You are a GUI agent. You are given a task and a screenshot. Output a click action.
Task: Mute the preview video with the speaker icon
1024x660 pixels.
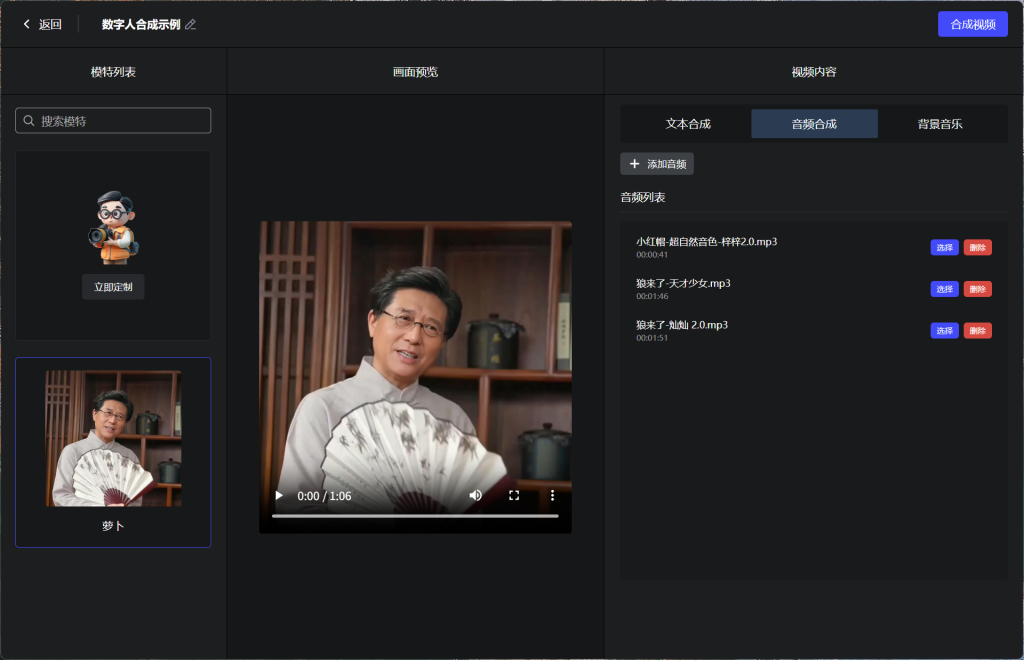[x=476, y=495]
